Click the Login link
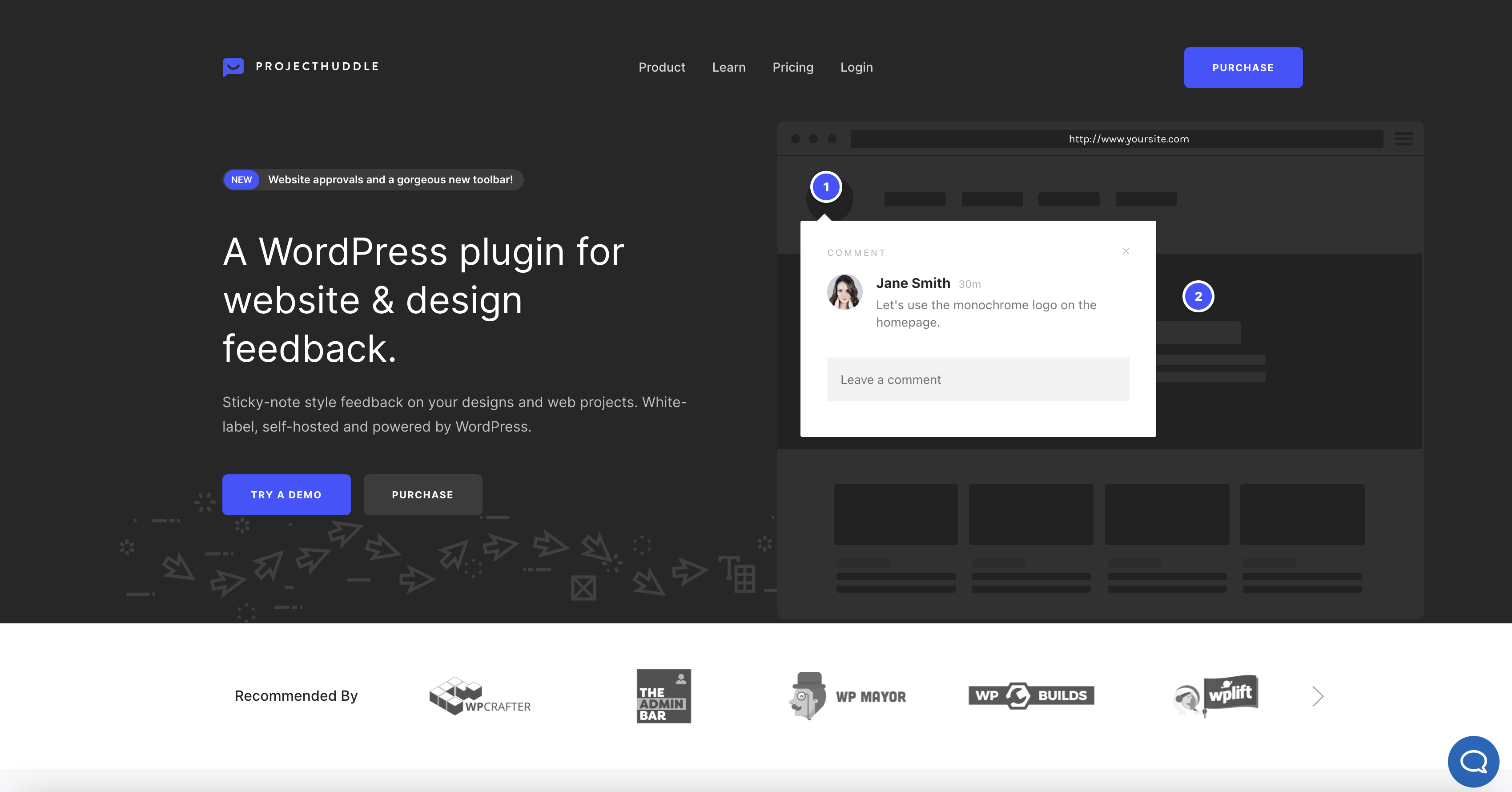The height and width of the screenshot is (792, 1512). (x=857, y=68)
